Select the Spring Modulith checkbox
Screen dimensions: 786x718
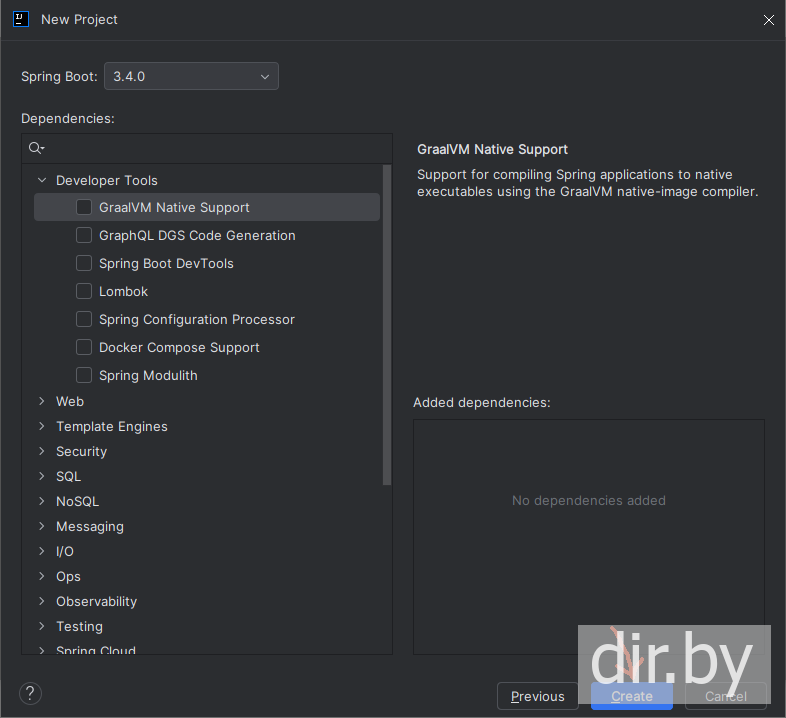click(84, 375)
